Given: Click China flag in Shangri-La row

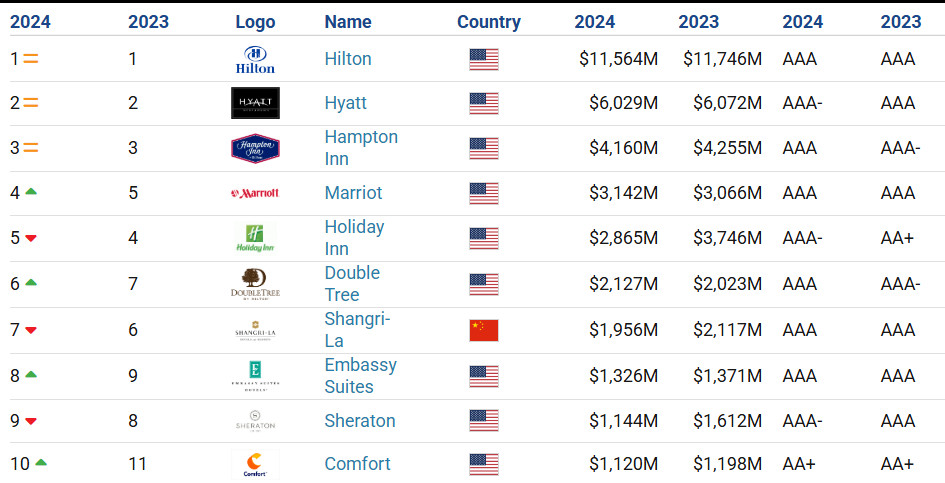Looking at the screenshot, I should (484, 330).
